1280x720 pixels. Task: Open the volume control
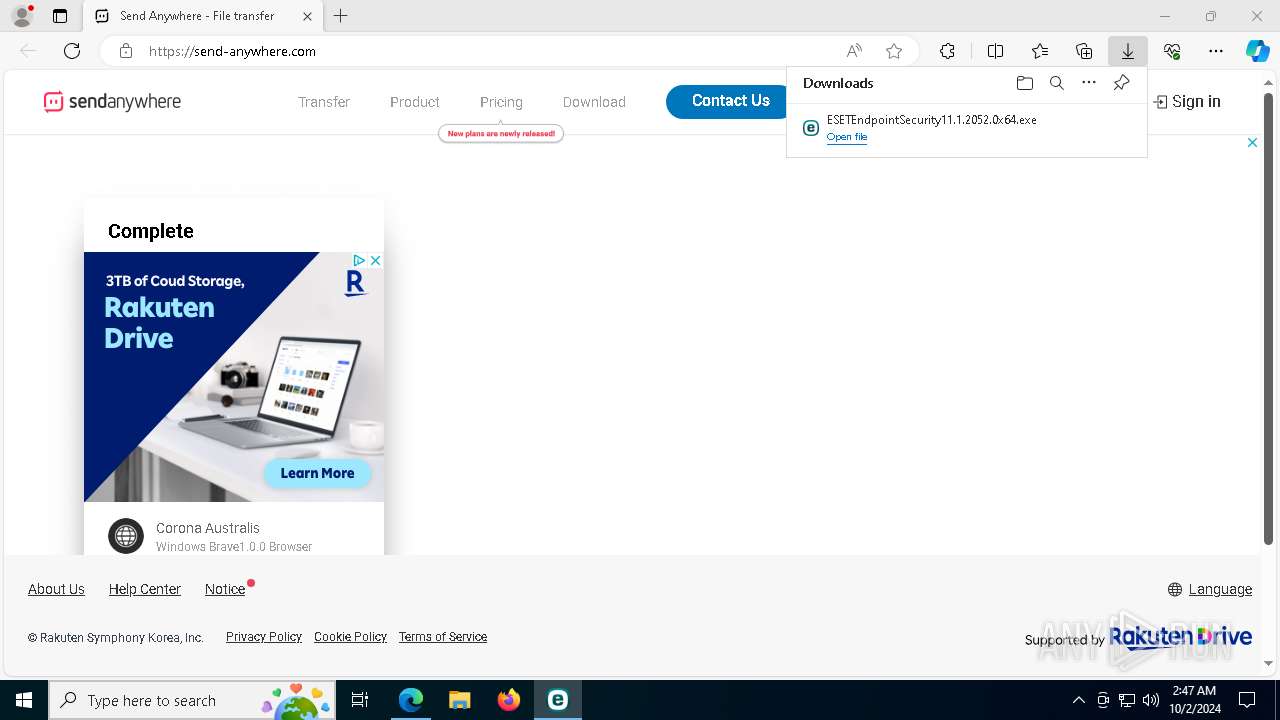[1151, 700]
